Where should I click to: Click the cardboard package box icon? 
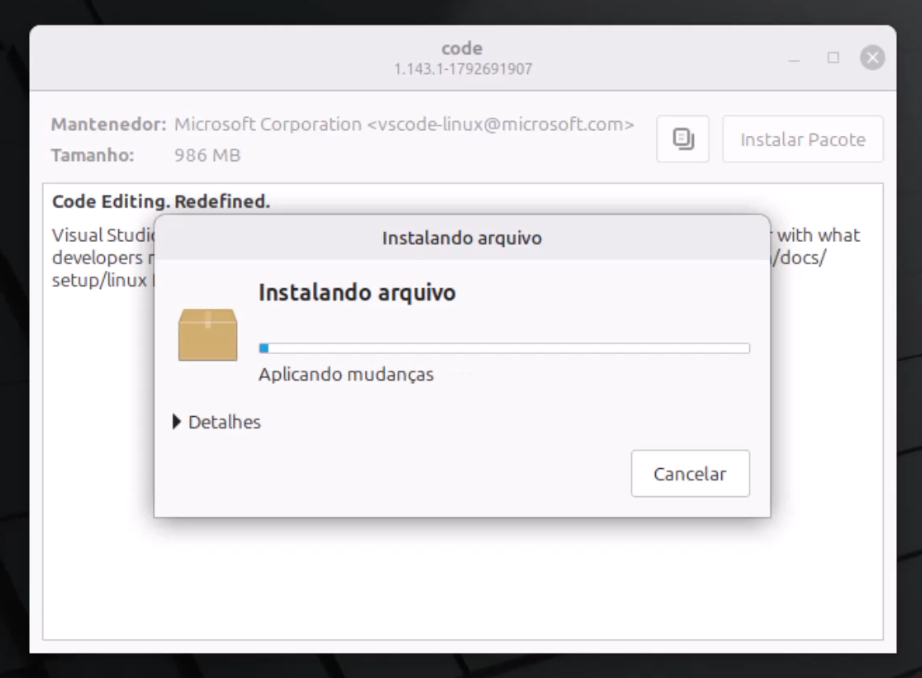click(x=208, y=335)
